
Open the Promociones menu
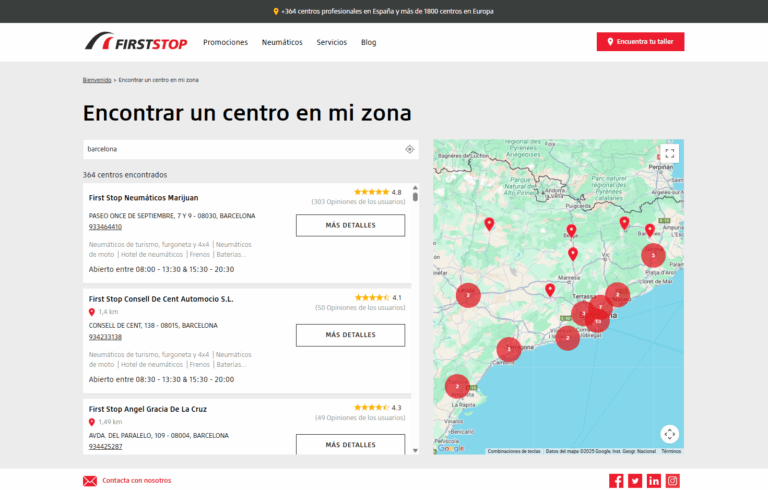225,42
